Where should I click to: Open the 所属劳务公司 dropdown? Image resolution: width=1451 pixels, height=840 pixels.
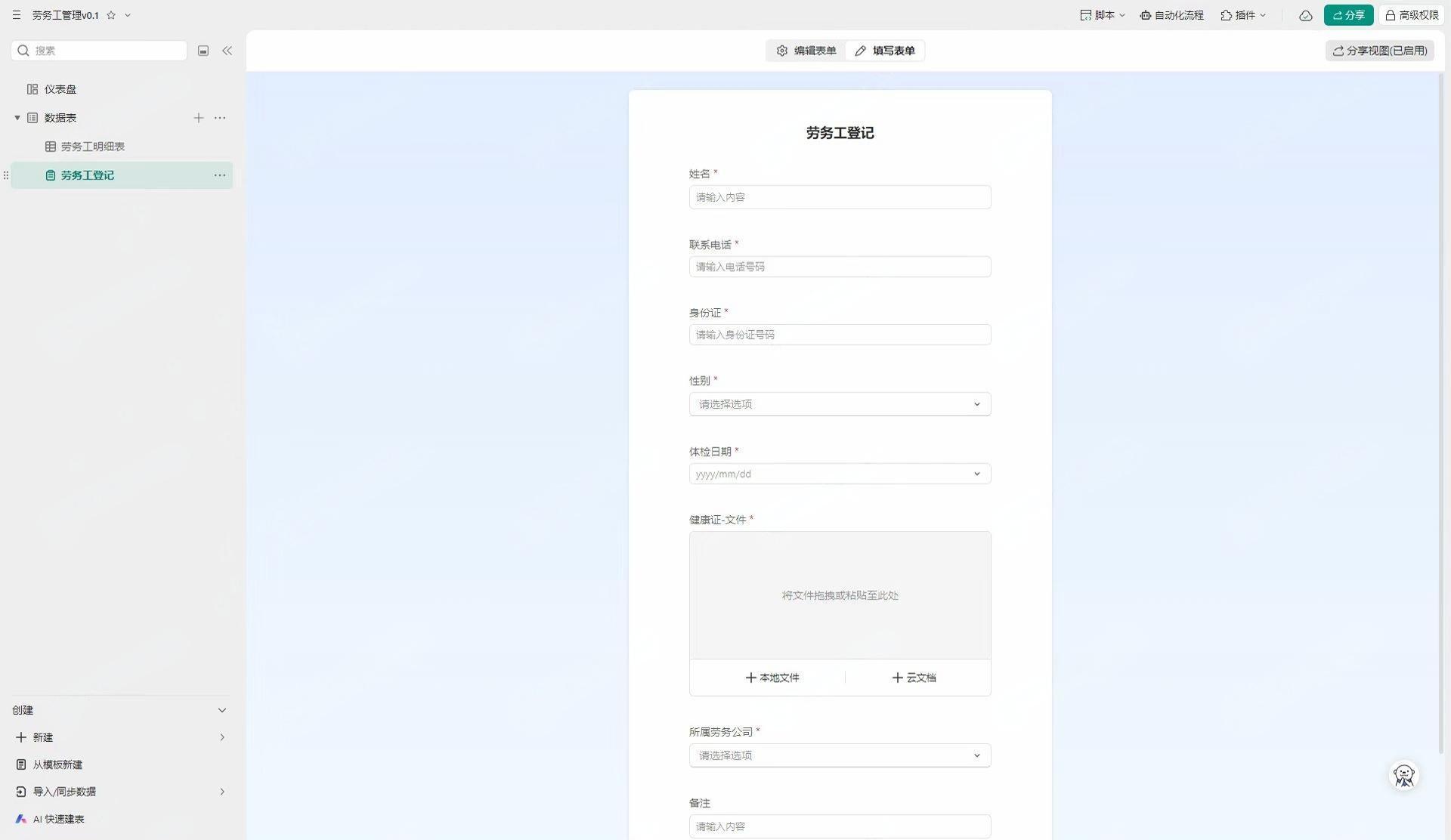[x=840, y=755]
